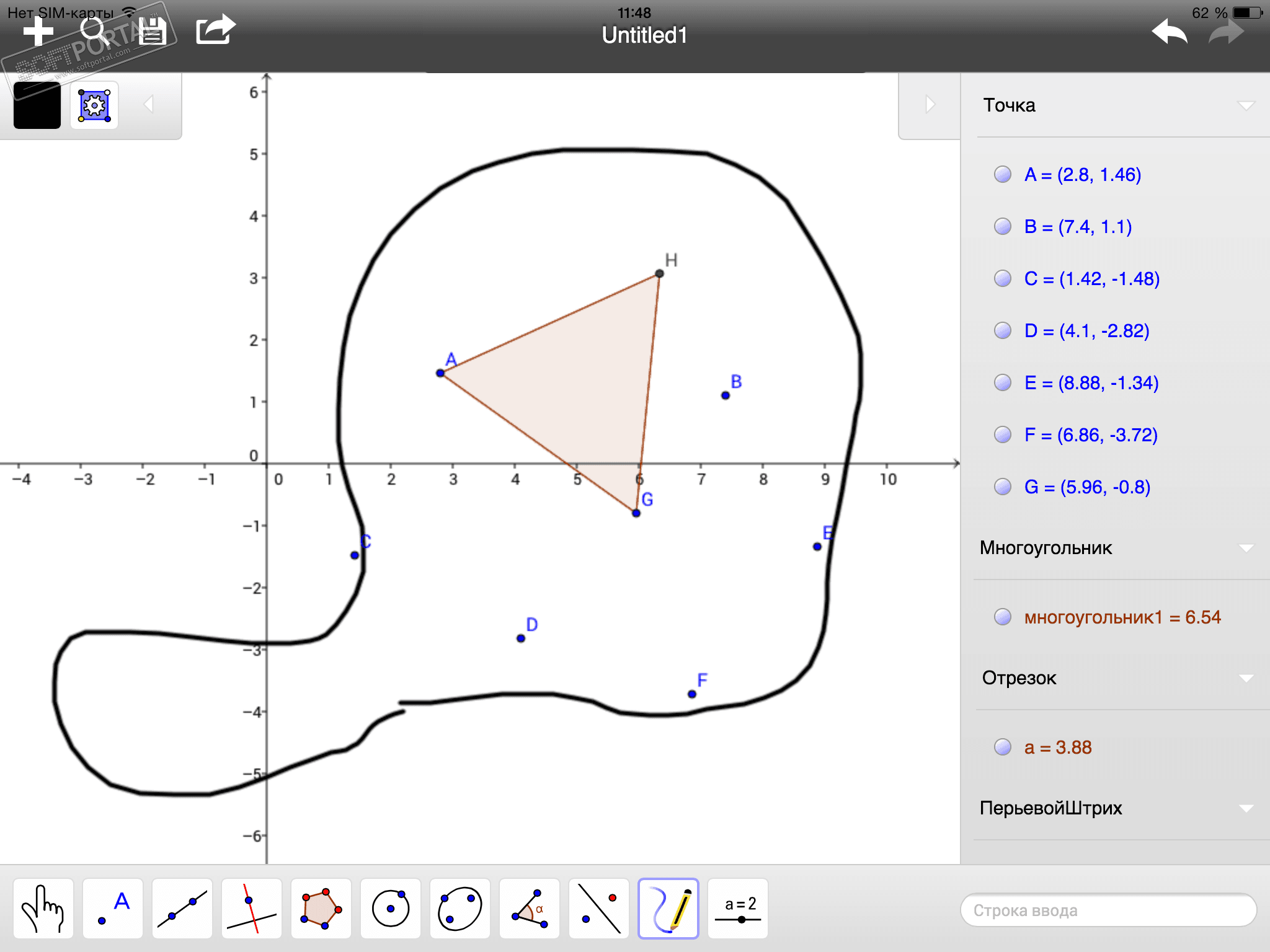Select the Slider a=2 tool

pyautogui.click(x=738, y=909)
